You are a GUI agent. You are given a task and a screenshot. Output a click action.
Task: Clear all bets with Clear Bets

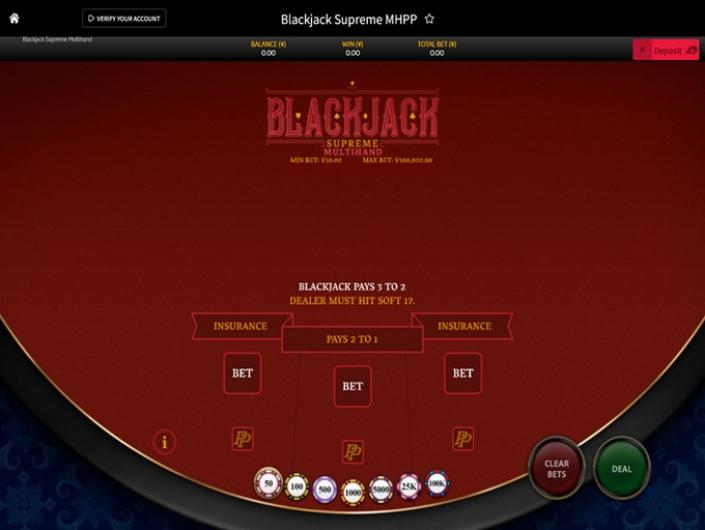(557, 469)
